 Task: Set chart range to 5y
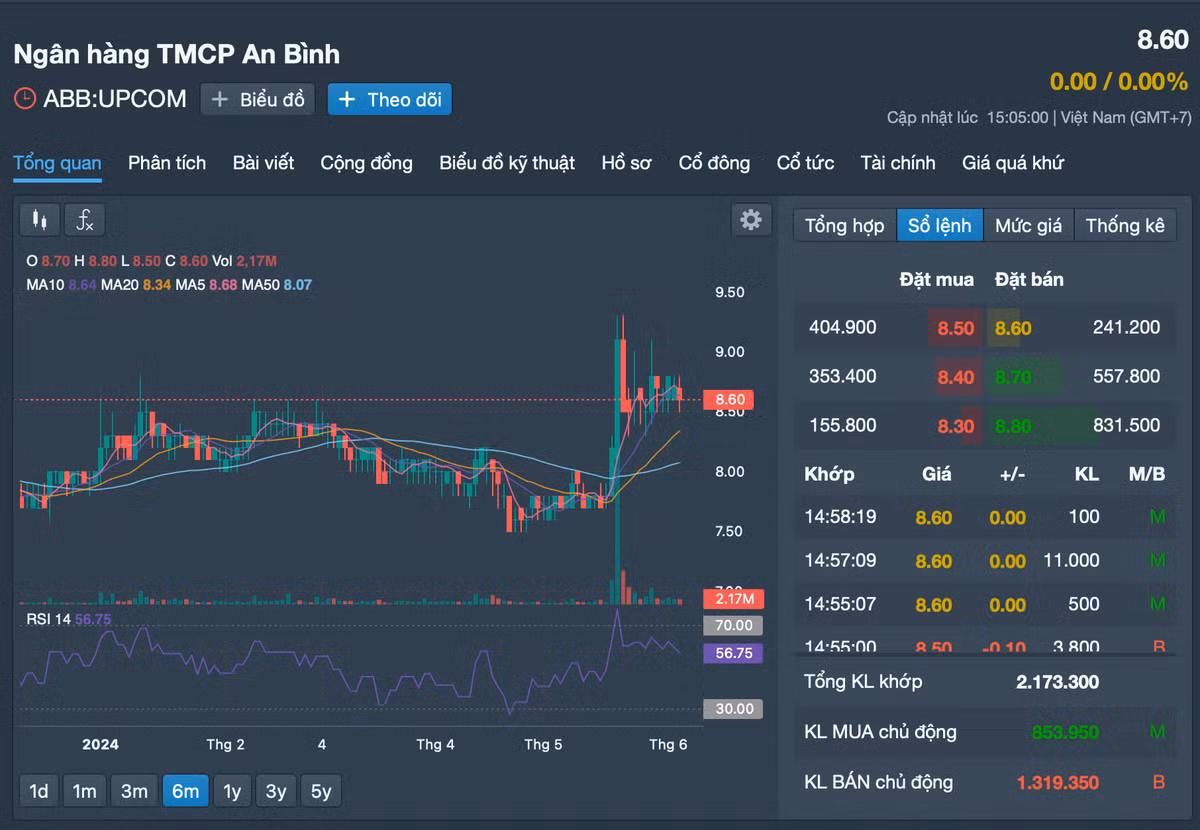click(x=321, y=792)
